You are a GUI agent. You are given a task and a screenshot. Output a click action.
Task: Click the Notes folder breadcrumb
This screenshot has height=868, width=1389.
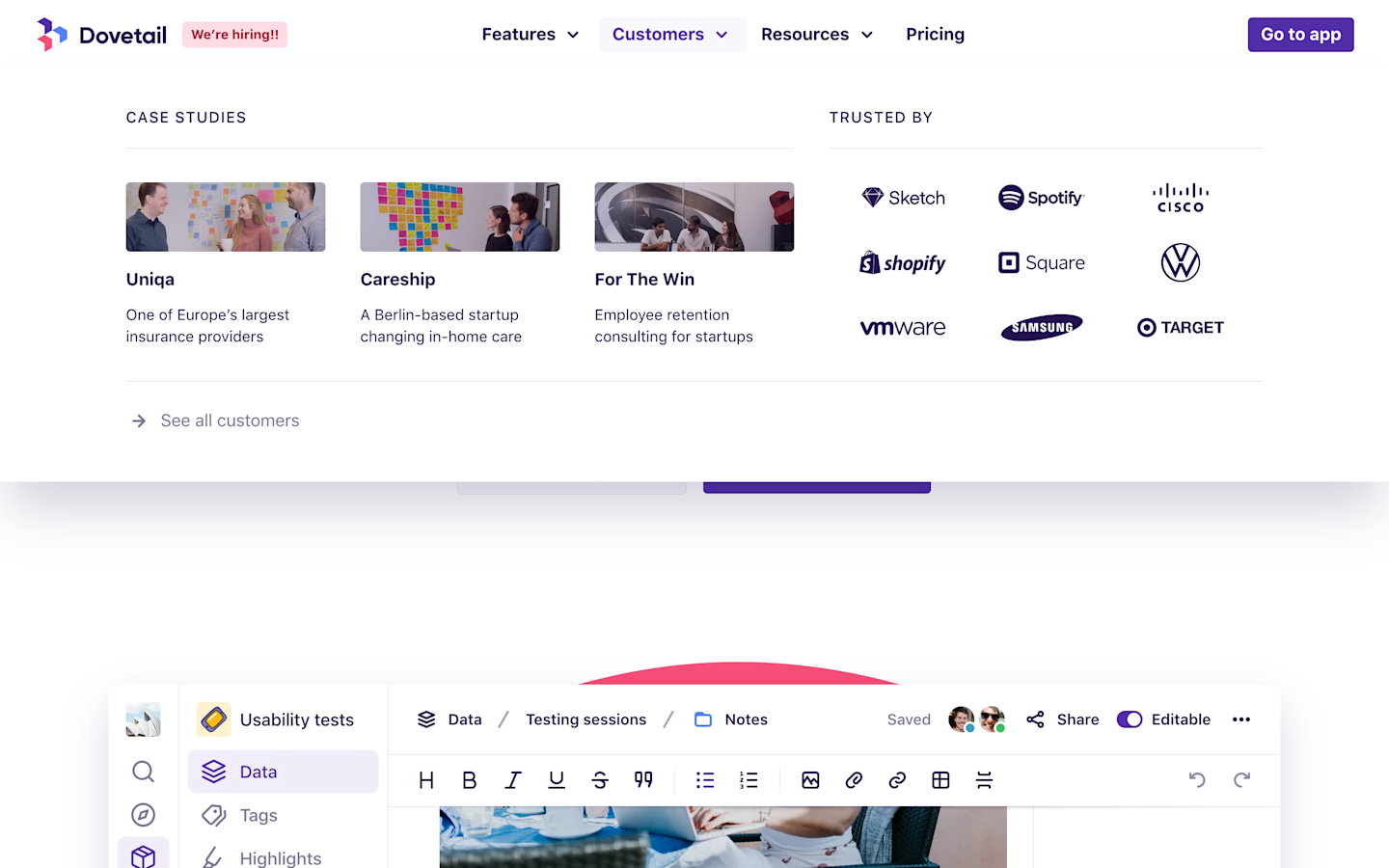pyautogui.click(x=731, y=719)
